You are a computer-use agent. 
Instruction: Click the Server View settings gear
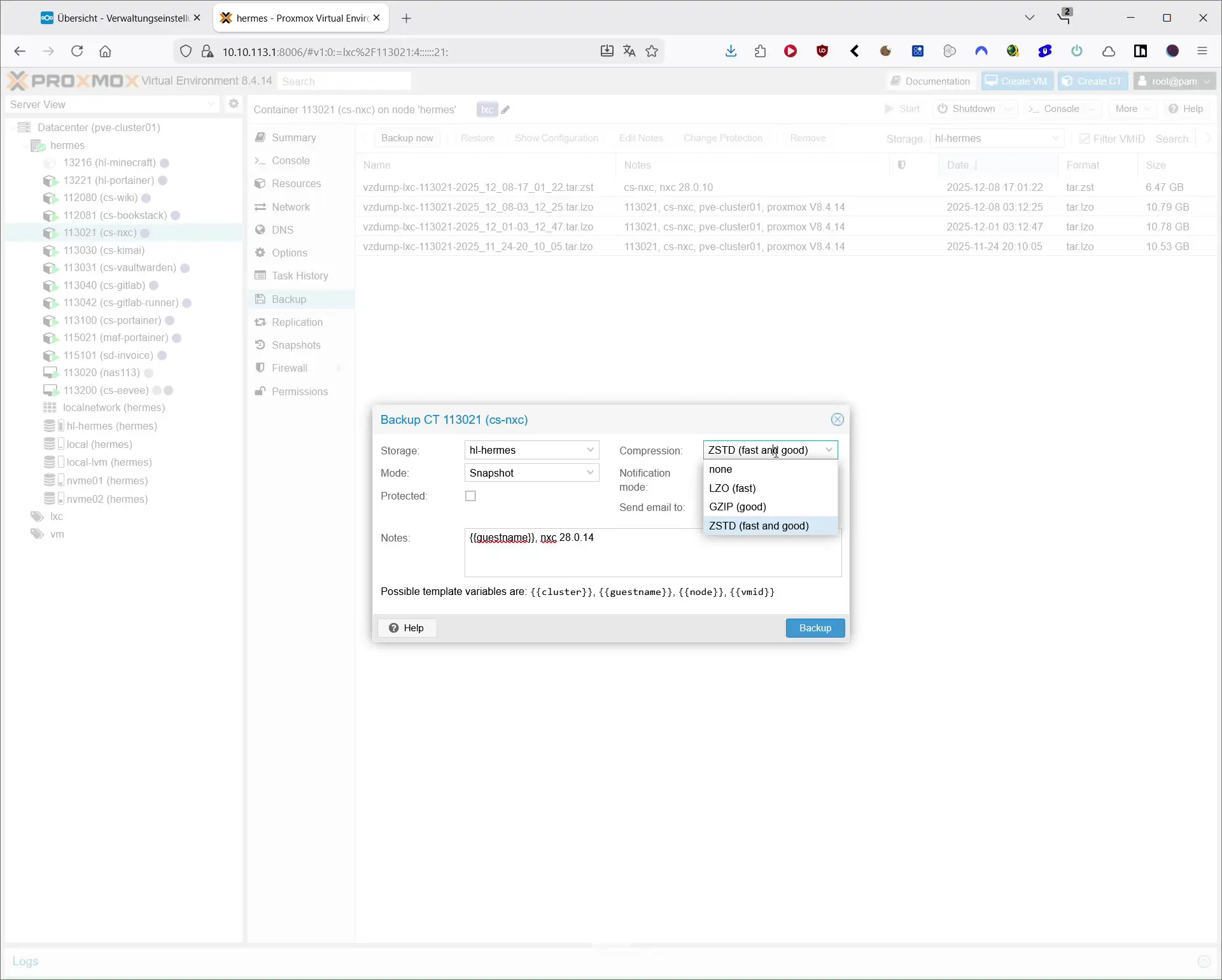(234, 103)
